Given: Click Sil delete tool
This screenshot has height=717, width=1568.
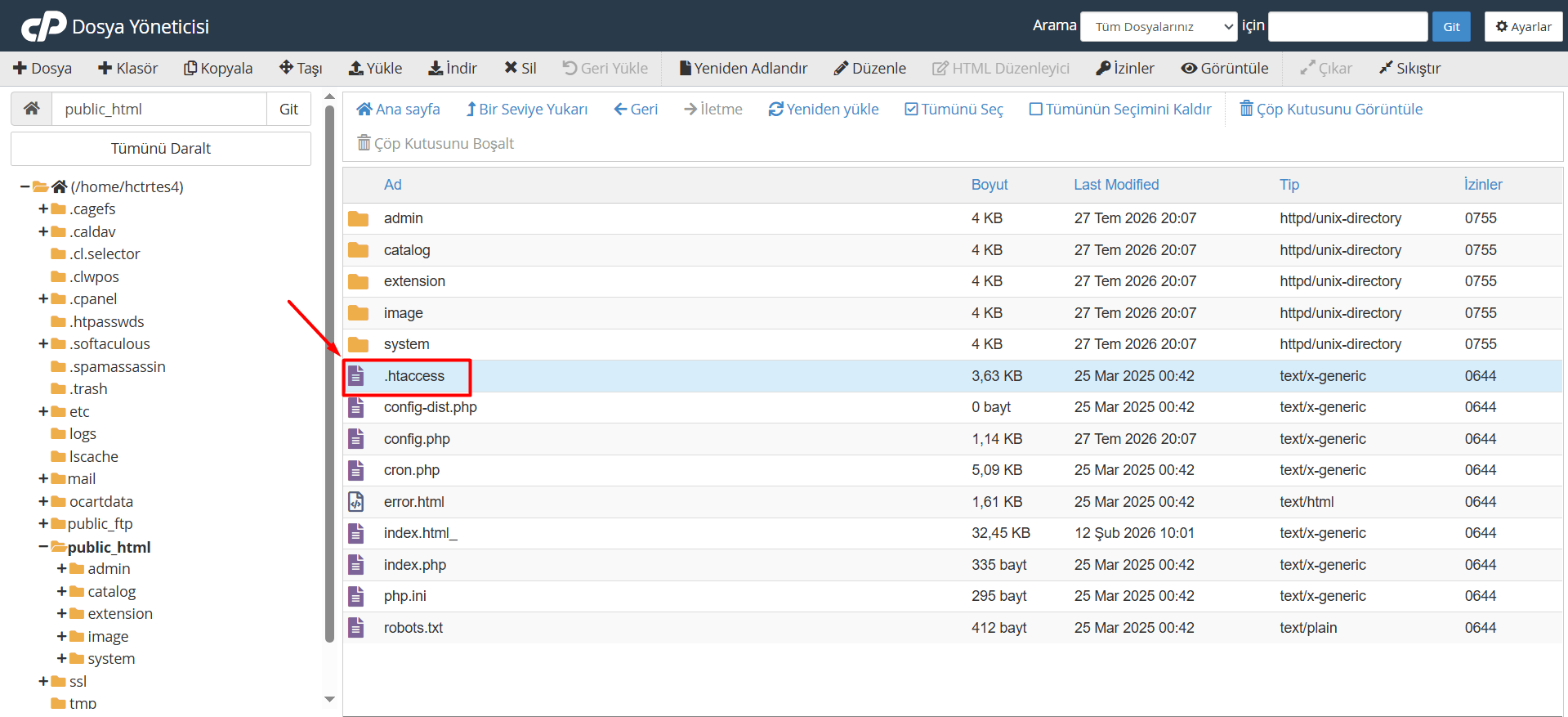Looking at the screenshot, I should pos(520,68).
